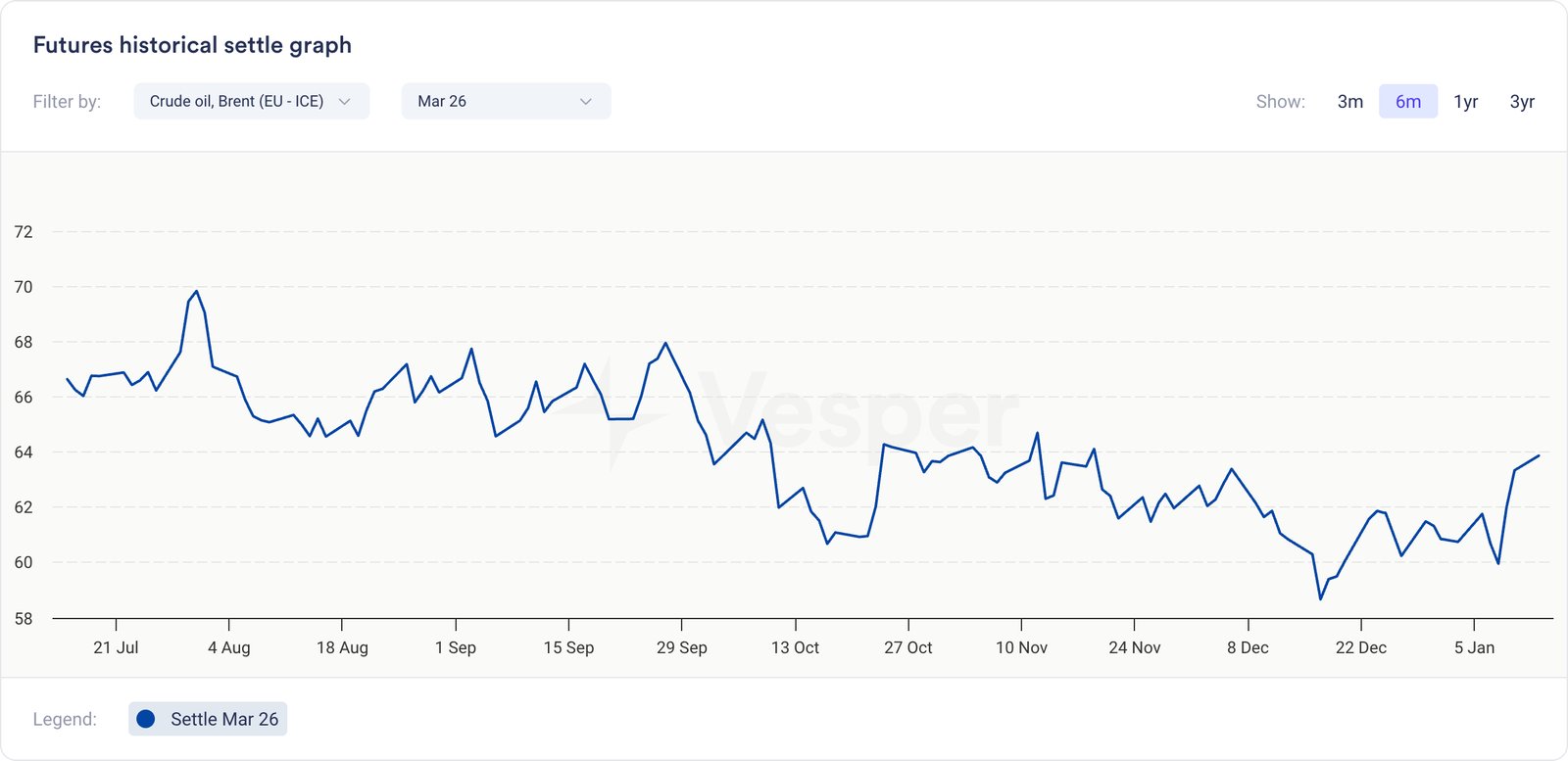Show the 3m time range
Screen dimensions: 1568x761
1349,101
